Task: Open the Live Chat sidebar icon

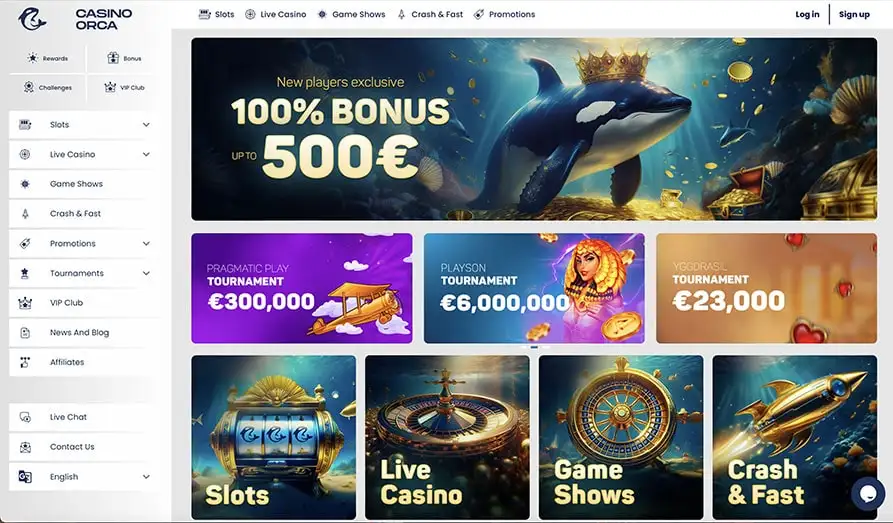Action: pos(25,417)
